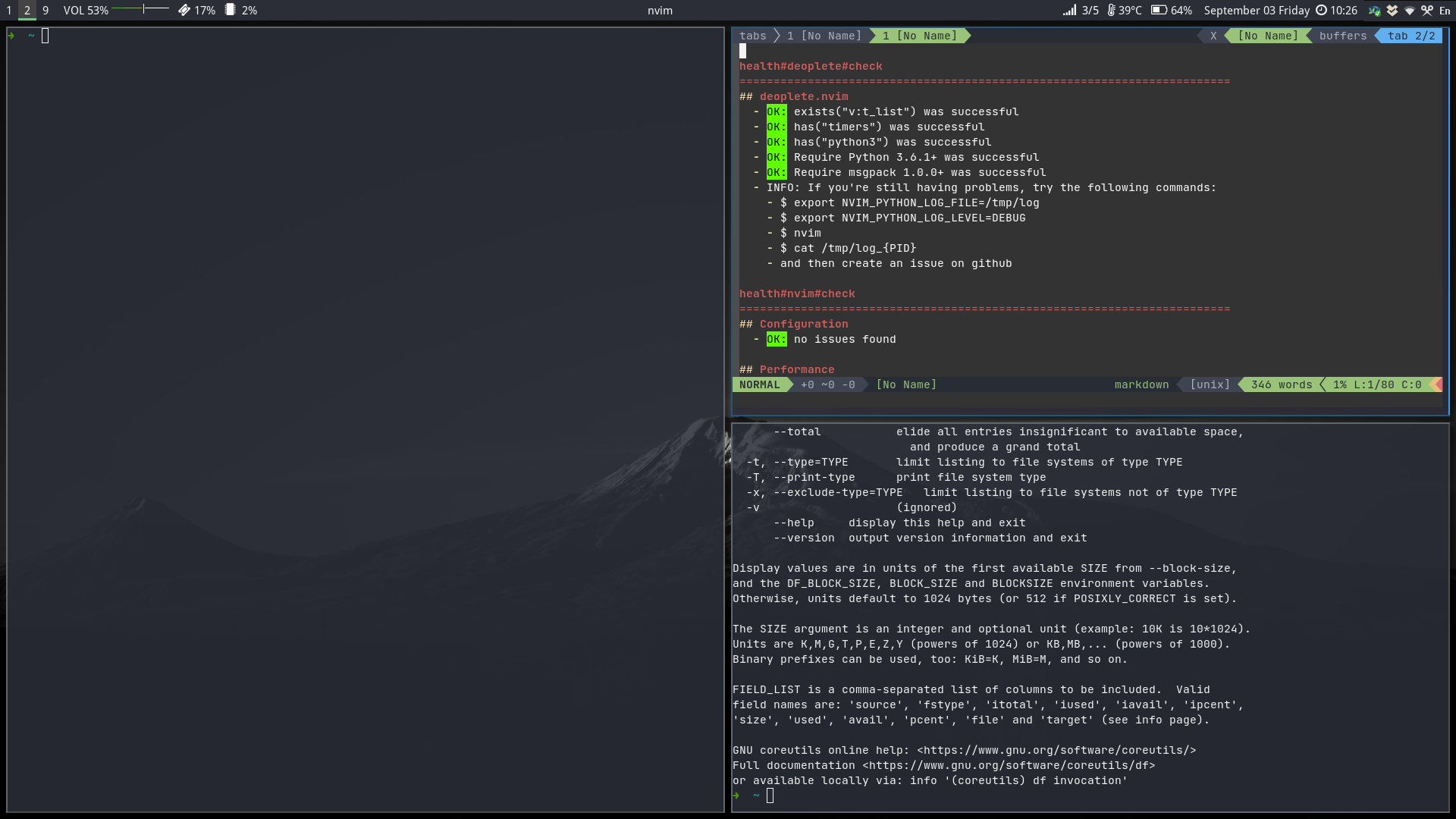Screen dimensions: 1456x819
Task: Click the sync icon with green checkmark
Action: point(1375,11)
